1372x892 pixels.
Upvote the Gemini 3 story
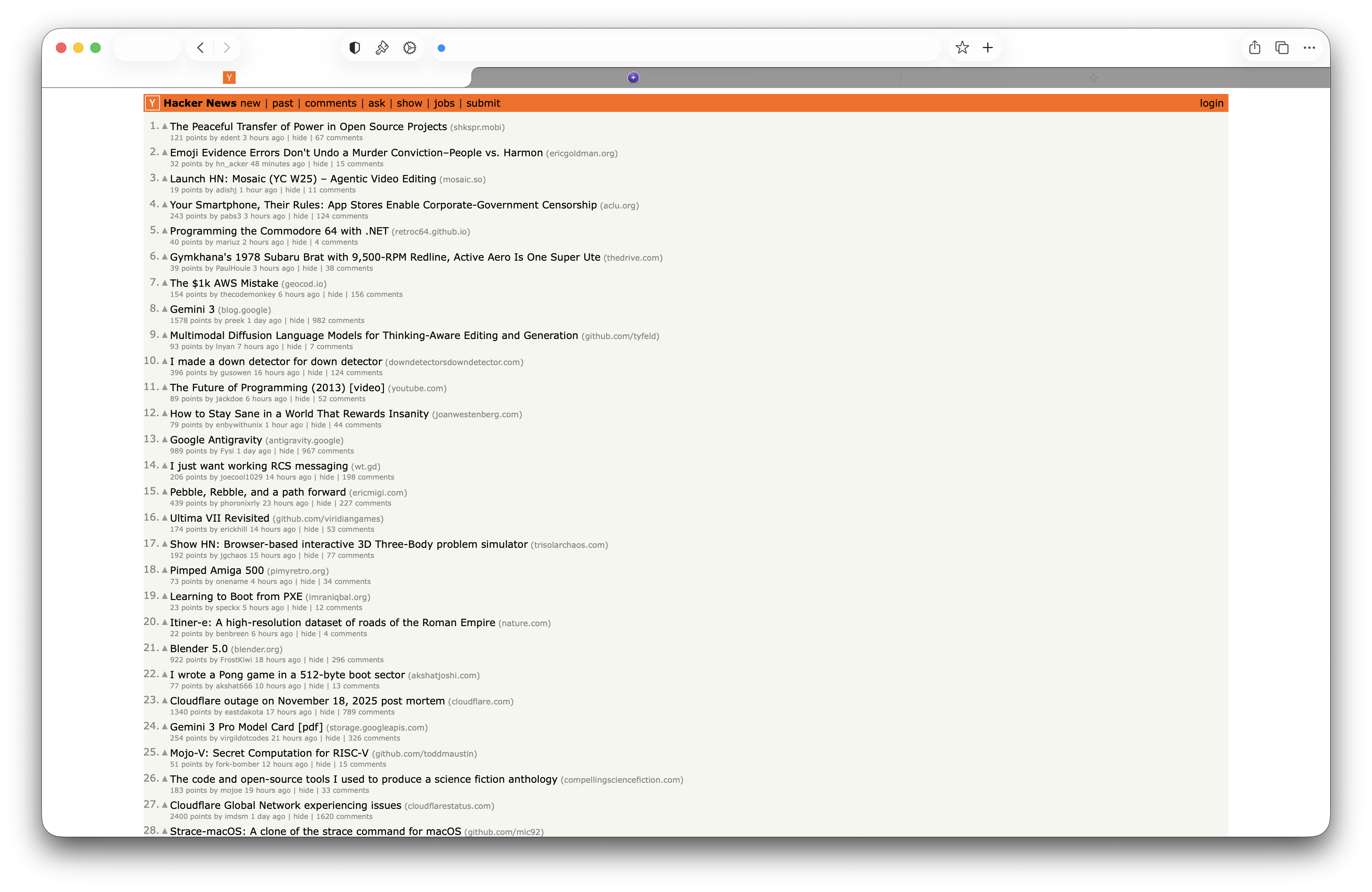point(165,309)
